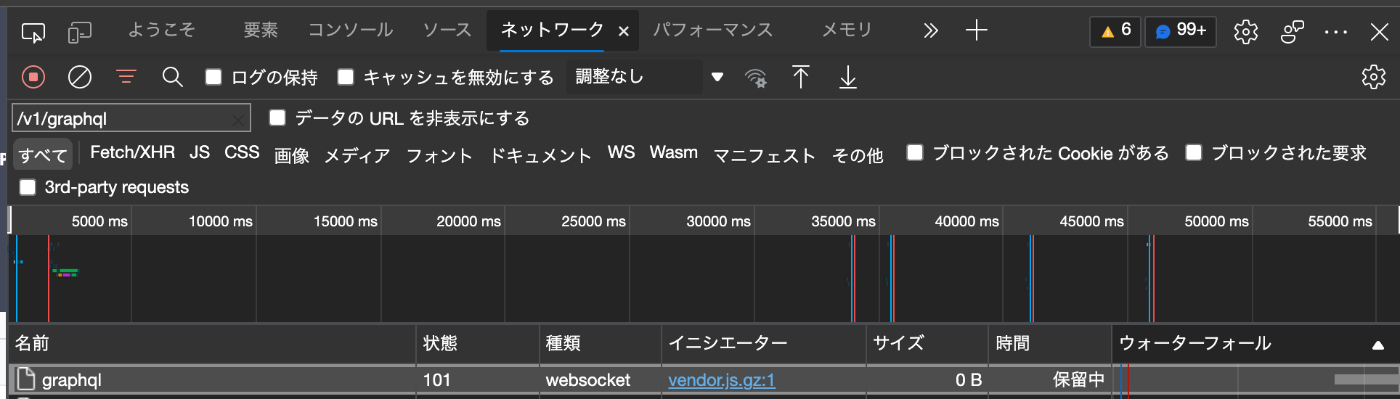Click the 5000 ms timeline marker
The image size is (1400, 399).
point(100,221)
